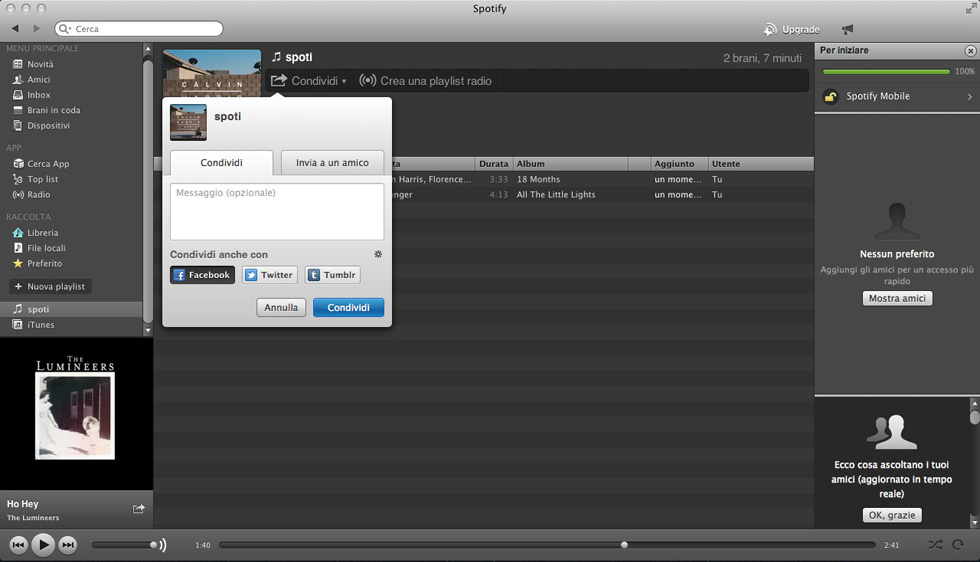Open share settings gear icon

(x=378, y=254)
